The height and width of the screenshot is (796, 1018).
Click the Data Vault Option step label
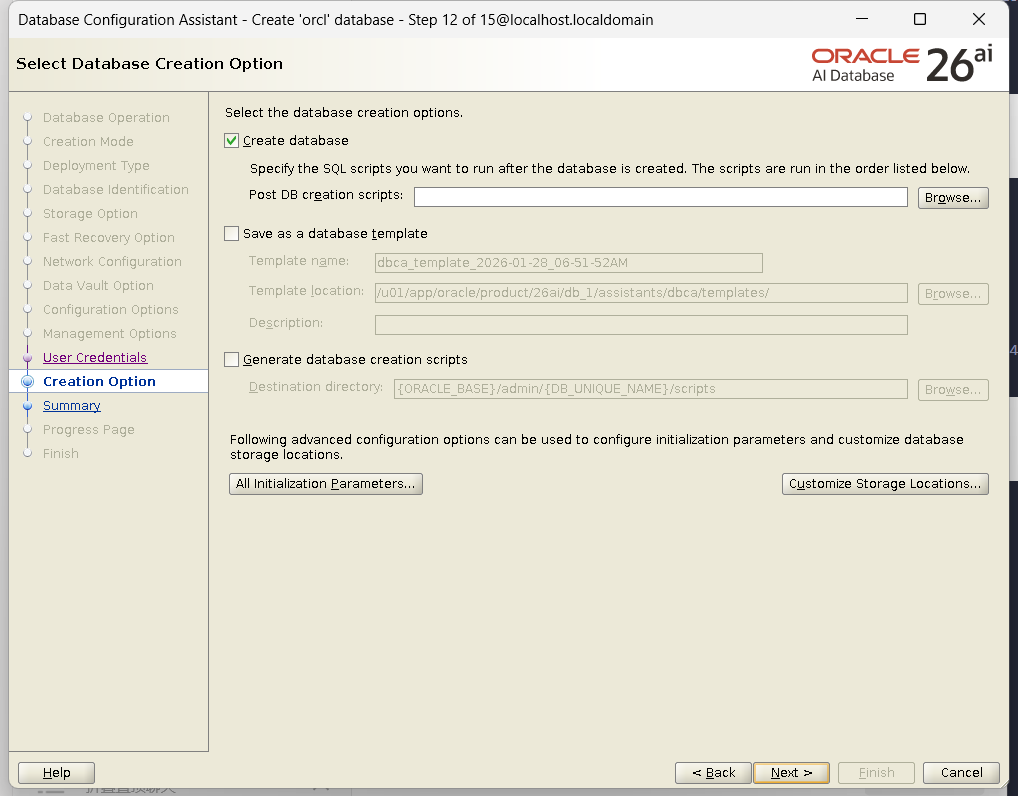point(98,286)
